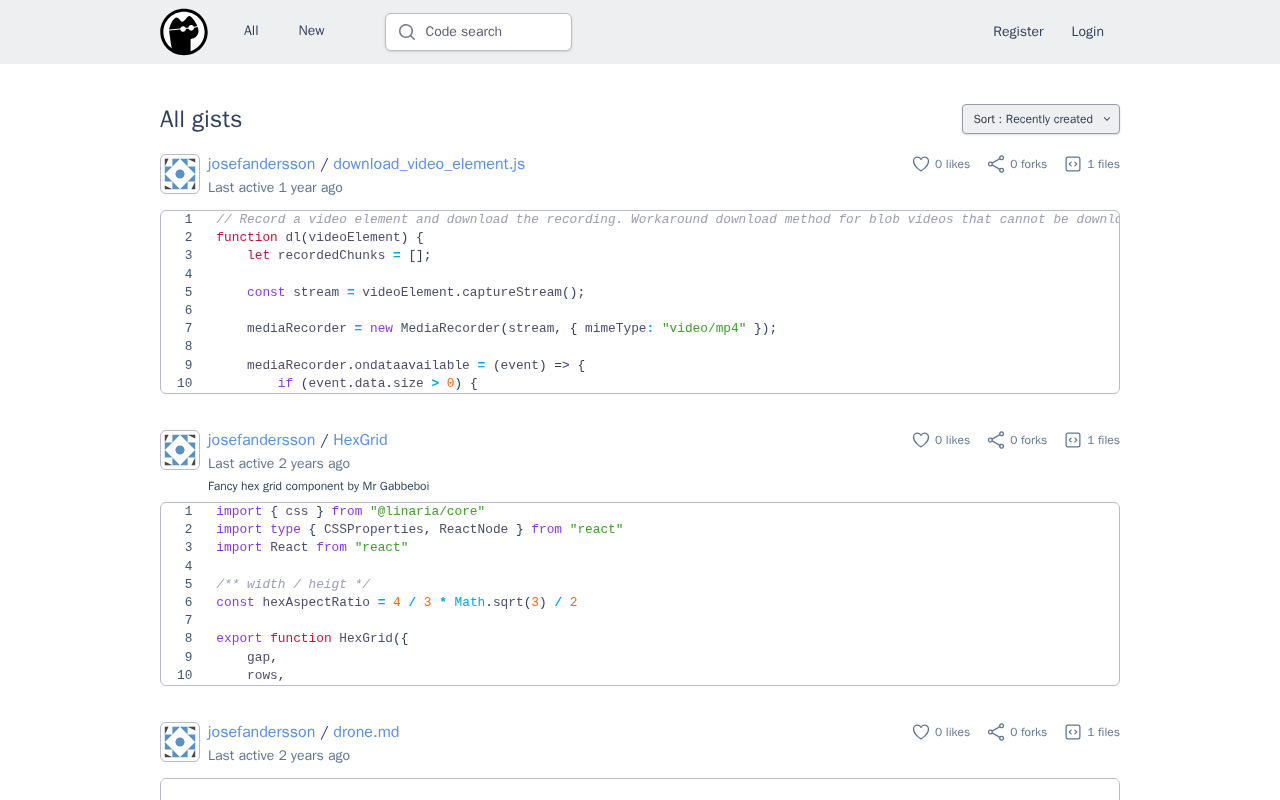Click the heart likes icon for HexGrid
Screen dimensions: 1280x800
pyautogui.click(x=921, y=440)
